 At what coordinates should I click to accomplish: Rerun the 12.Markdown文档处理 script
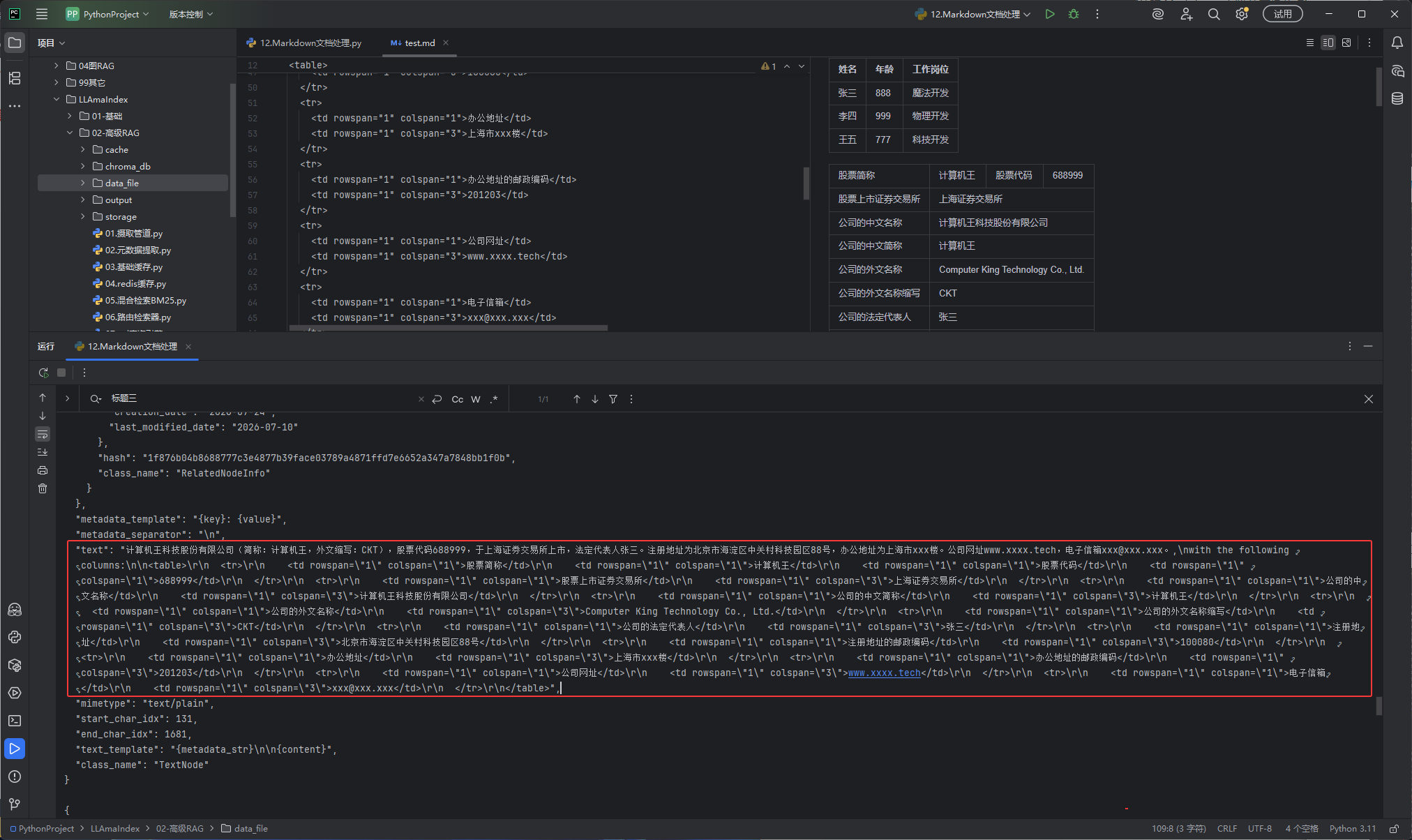(x=43, y=373)
